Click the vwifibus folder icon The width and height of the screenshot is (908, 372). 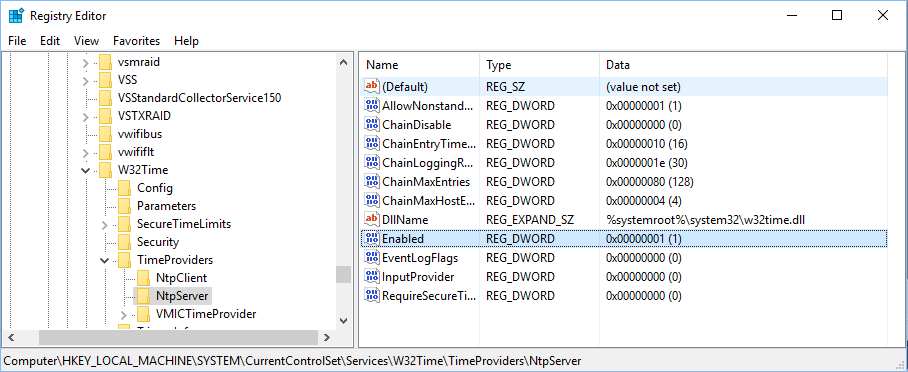click(105, 134)
